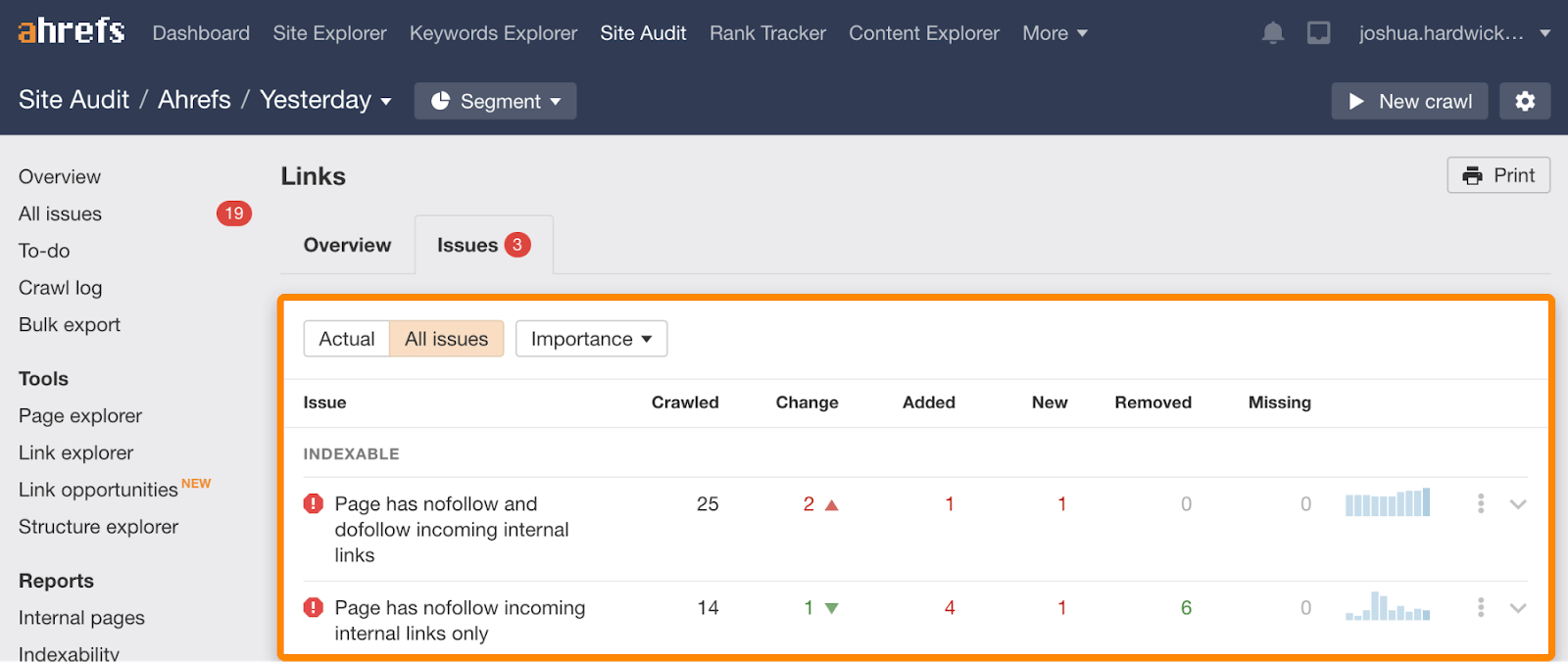Expand the nofollow incoming links only row

click(1518, 608)
